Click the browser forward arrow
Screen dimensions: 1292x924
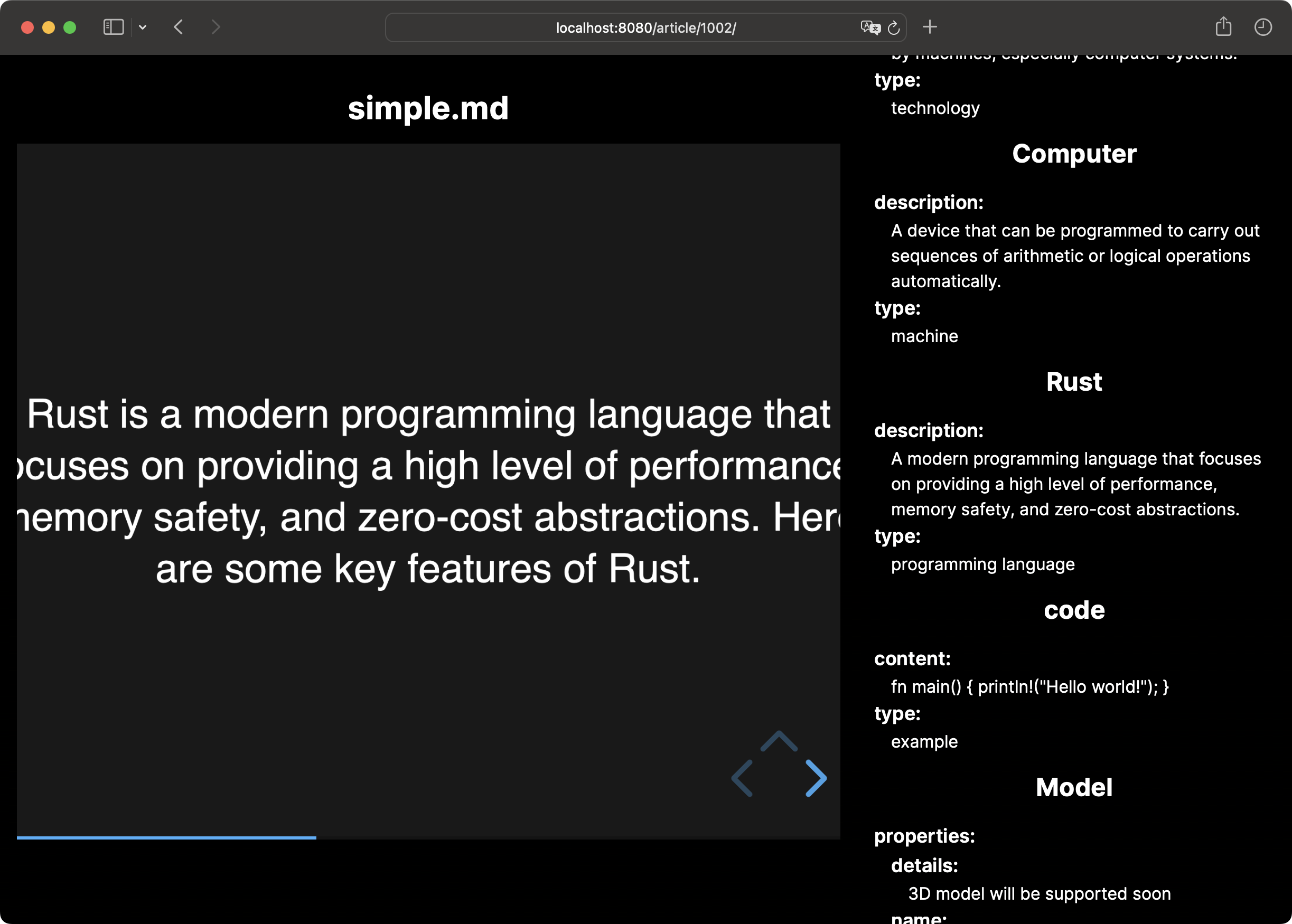click(215, 27)
